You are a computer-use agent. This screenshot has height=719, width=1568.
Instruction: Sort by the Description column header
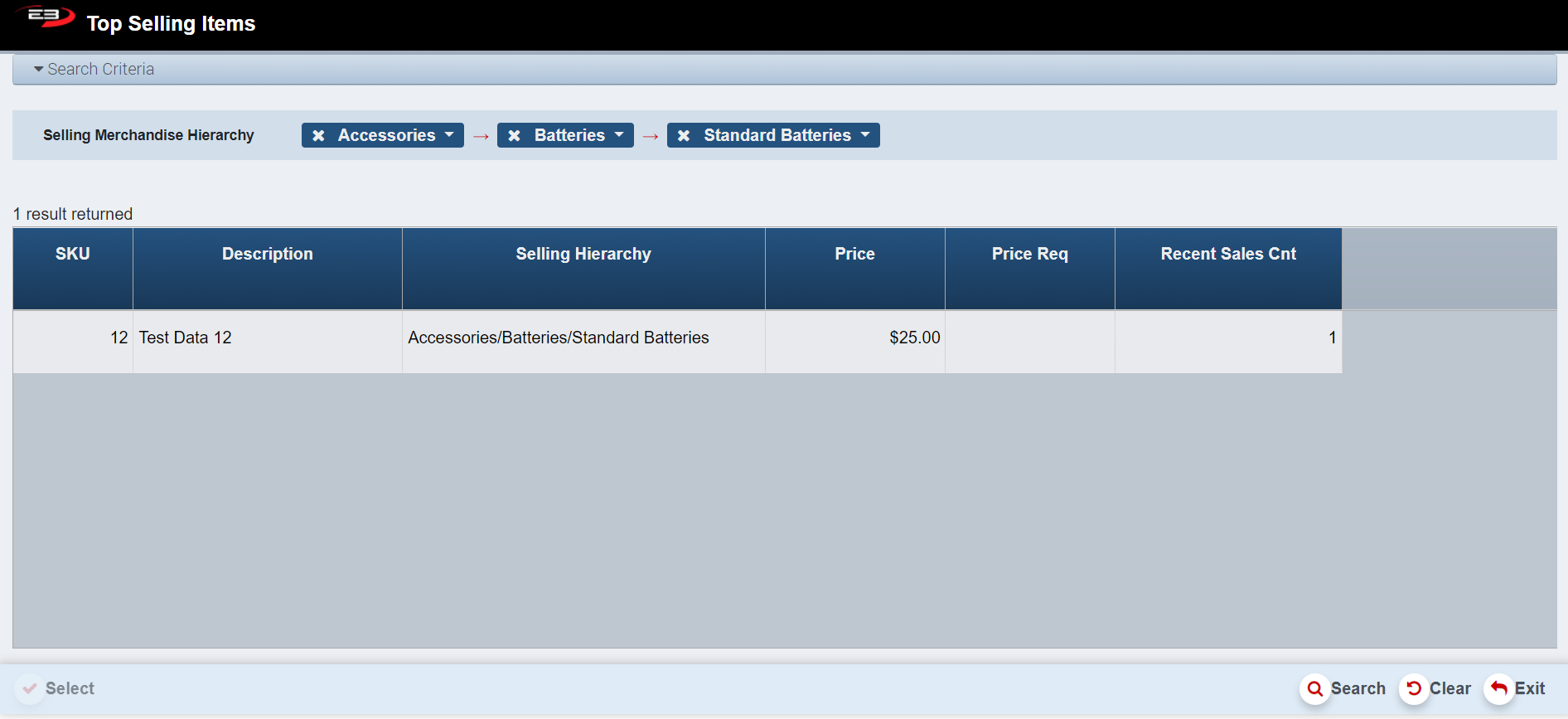coord(267,254)
